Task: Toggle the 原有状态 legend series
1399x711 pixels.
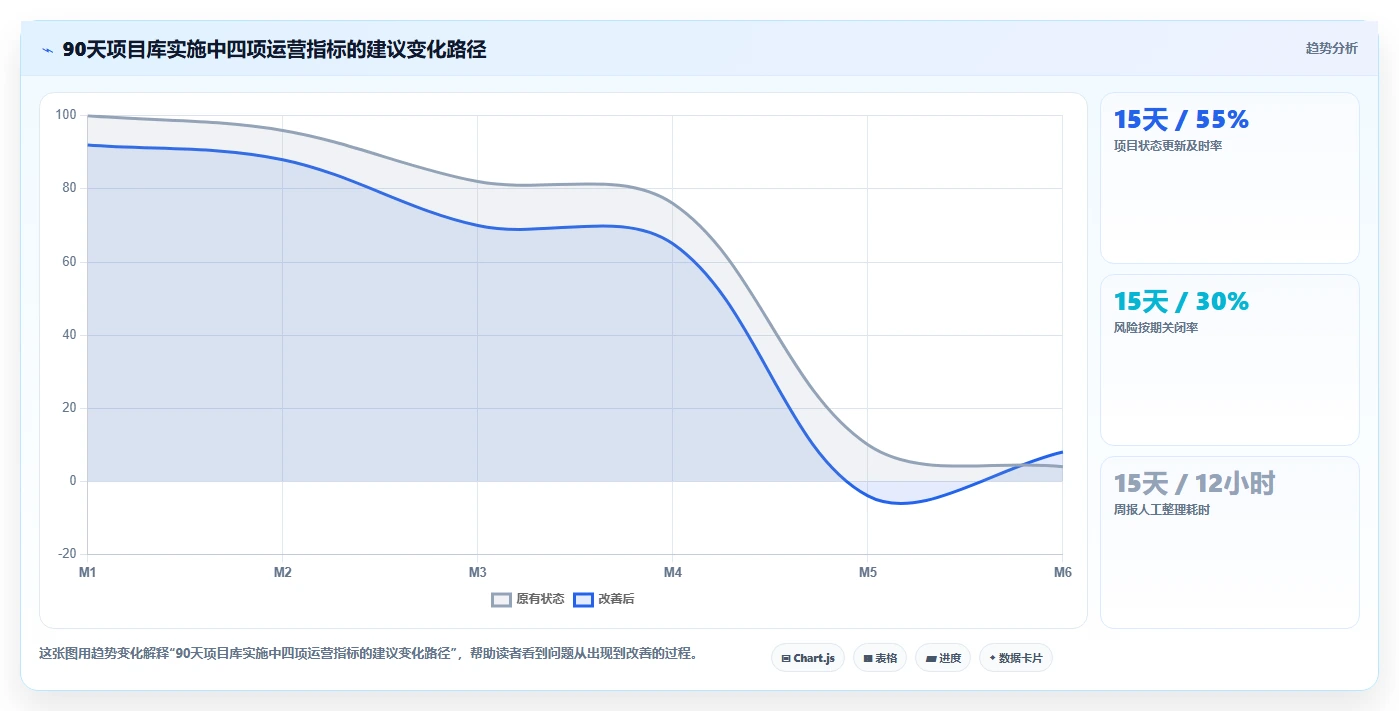Action: tap(528, 599)
